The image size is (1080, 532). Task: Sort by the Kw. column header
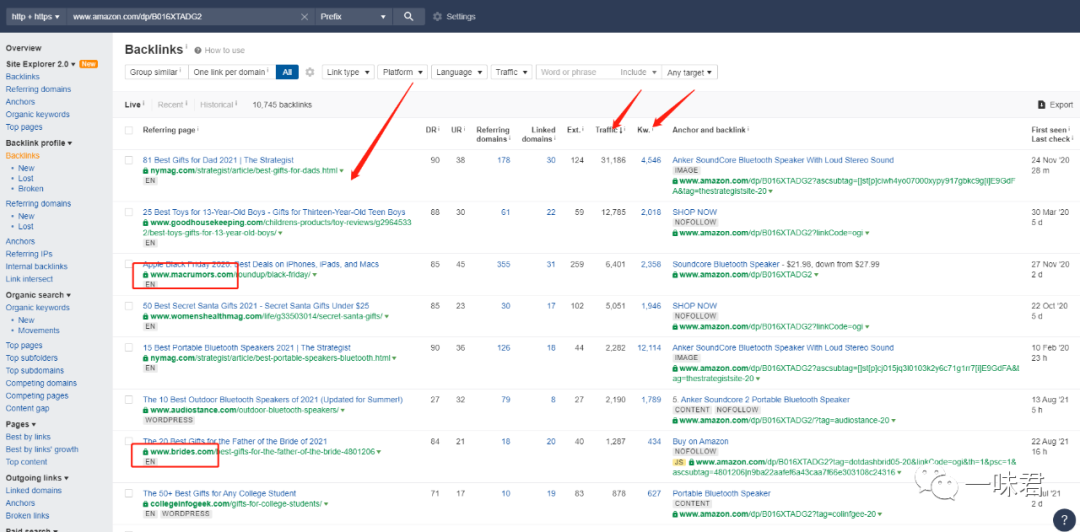click(x=645, y=130)
